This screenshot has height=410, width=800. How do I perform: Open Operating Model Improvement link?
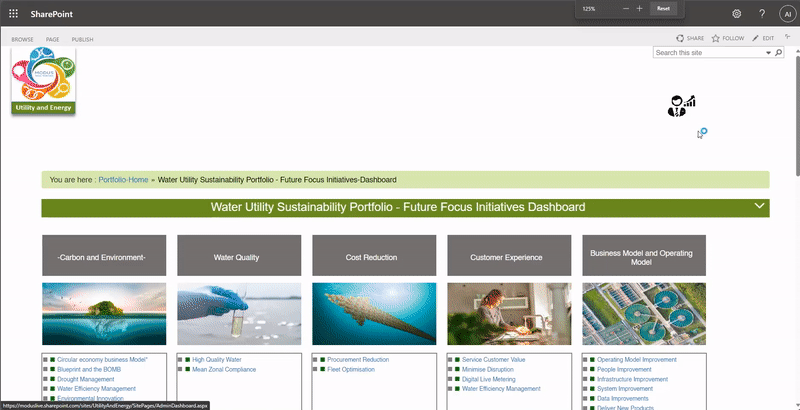click(x=637, y=360)
